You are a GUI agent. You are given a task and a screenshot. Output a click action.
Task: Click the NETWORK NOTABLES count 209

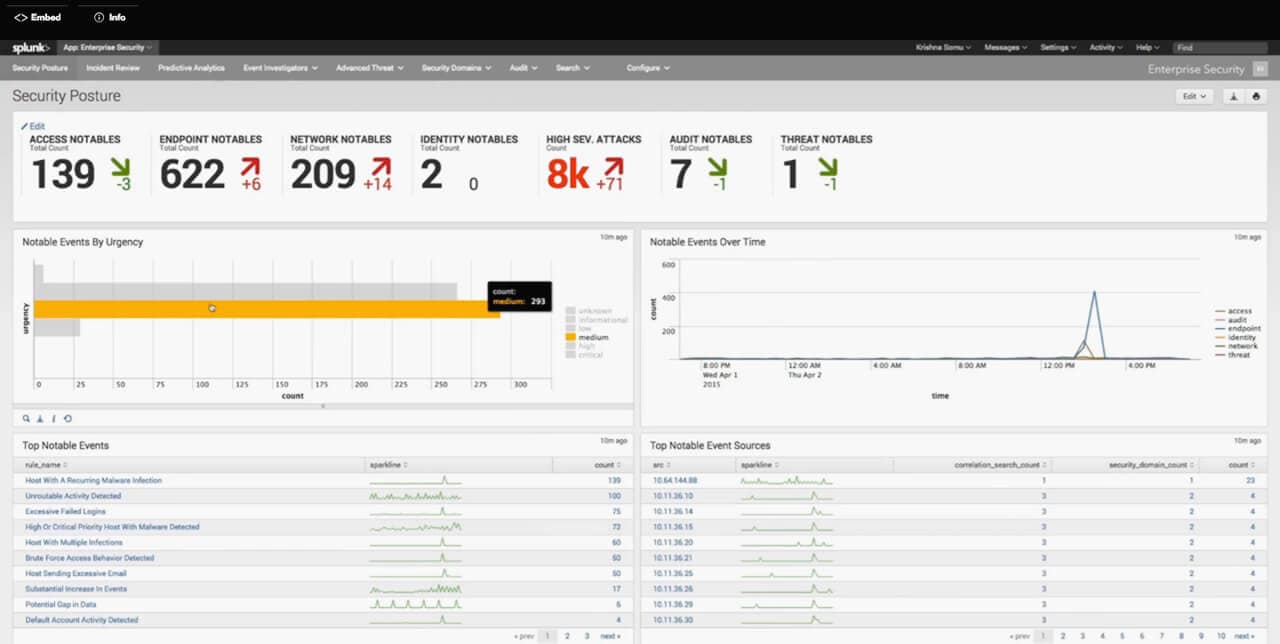pos(323,174)
